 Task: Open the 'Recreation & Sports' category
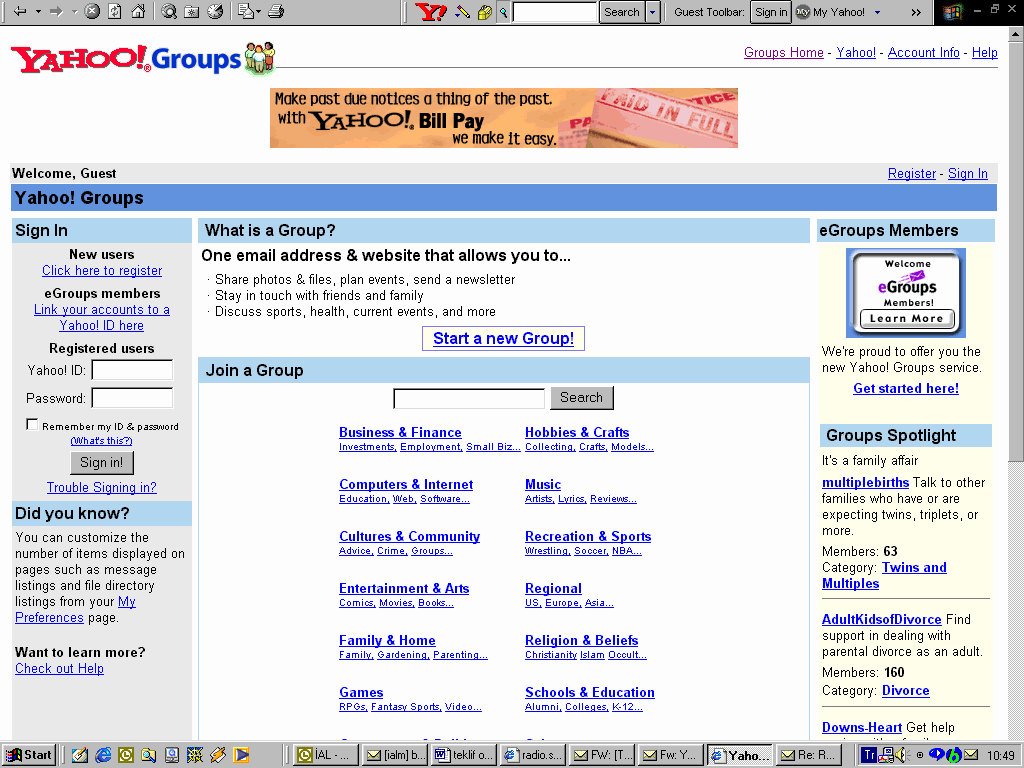[x=588, y=536]
